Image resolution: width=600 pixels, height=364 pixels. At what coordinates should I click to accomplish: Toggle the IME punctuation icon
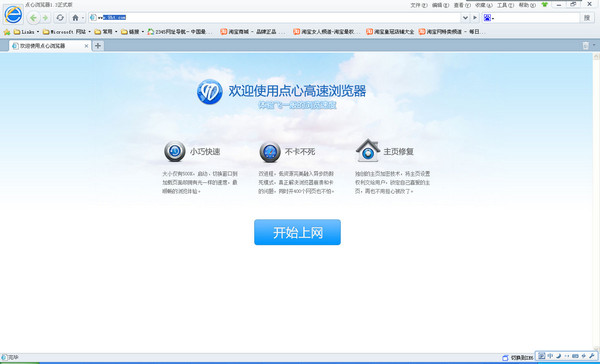pyautogui.click(x=567, y=356)
